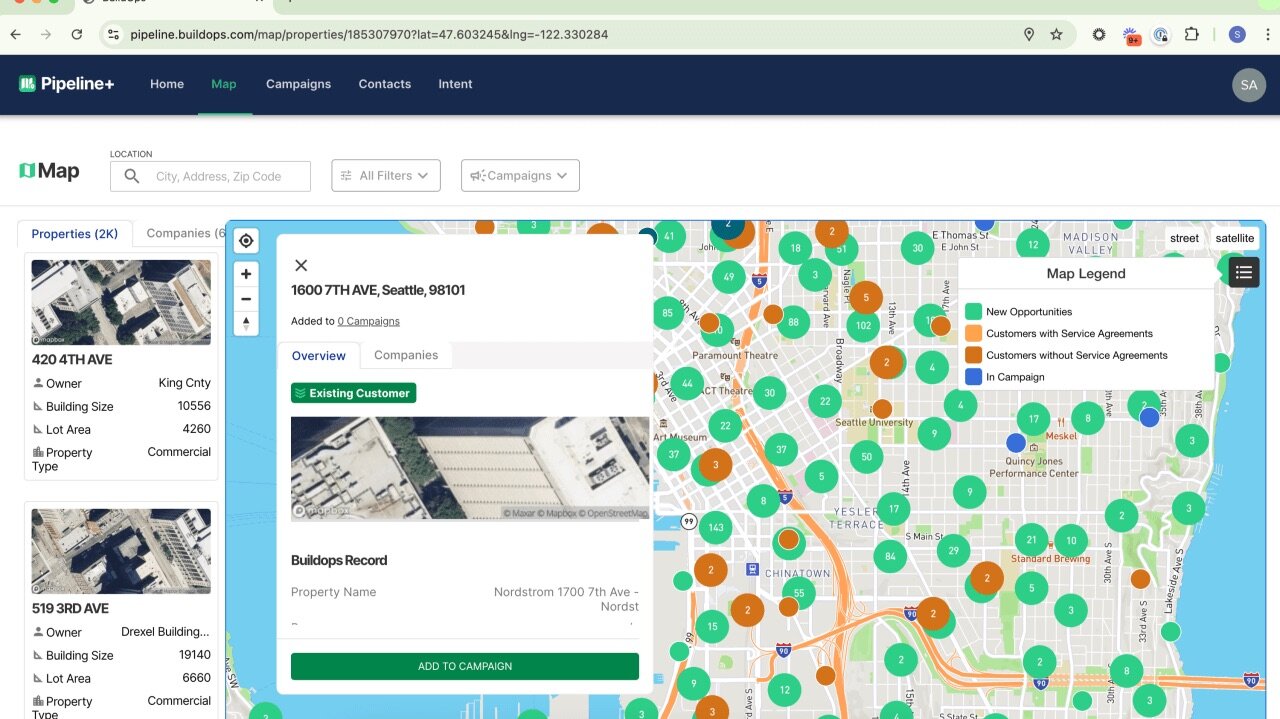Viewport: 1280px width, 719px height.
Task: Click the 50 cluster marker
Action: (866, 457)
